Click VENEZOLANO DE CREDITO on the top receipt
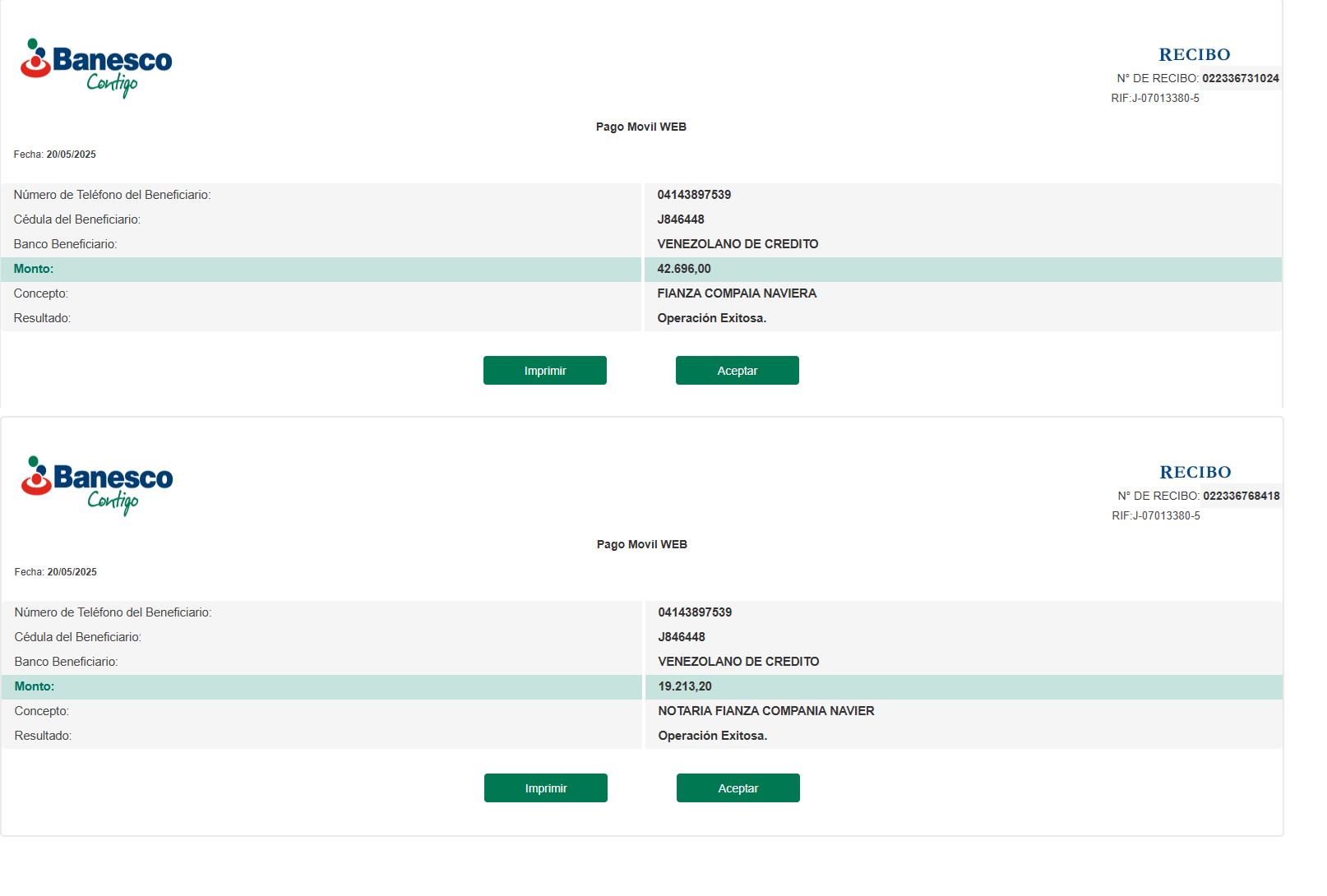The image size is (1327, 896). click(x=737, y=245)
